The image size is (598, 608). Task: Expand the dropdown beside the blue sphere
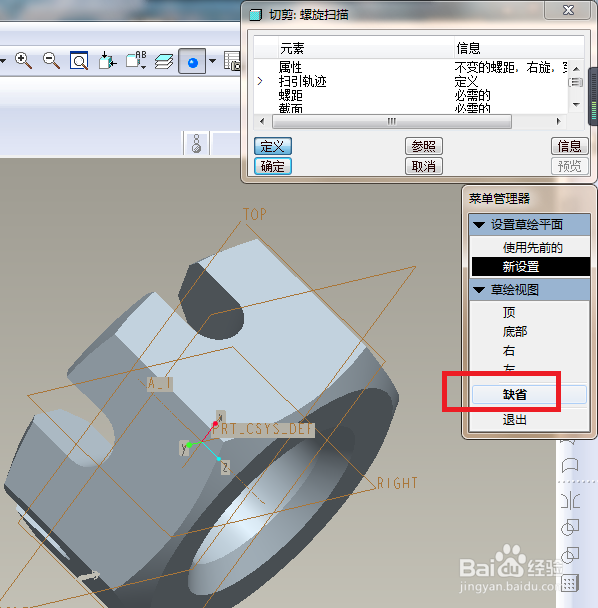click(212, 61)
